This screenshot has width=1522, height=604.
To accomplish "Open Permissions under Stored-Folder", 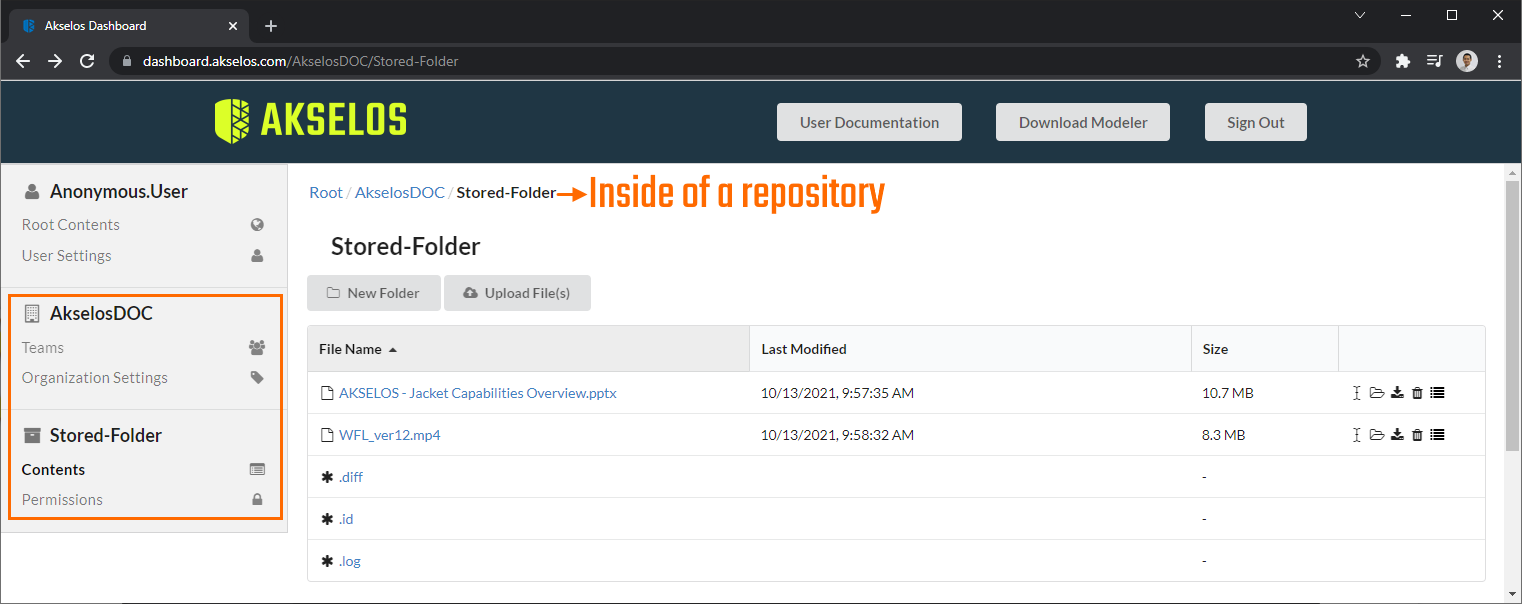I will pyautogui.click(x=62, y=500).
